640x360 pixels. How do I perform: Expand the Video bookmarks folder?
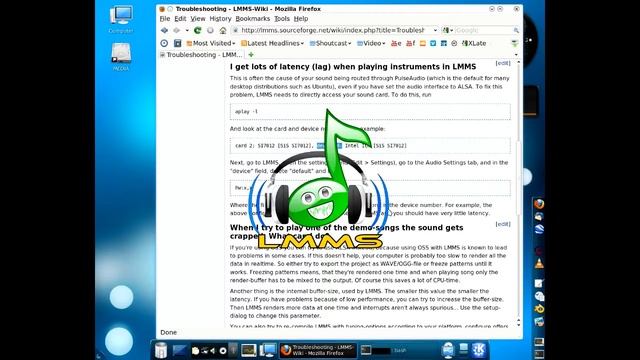click(x=371, y=43)
